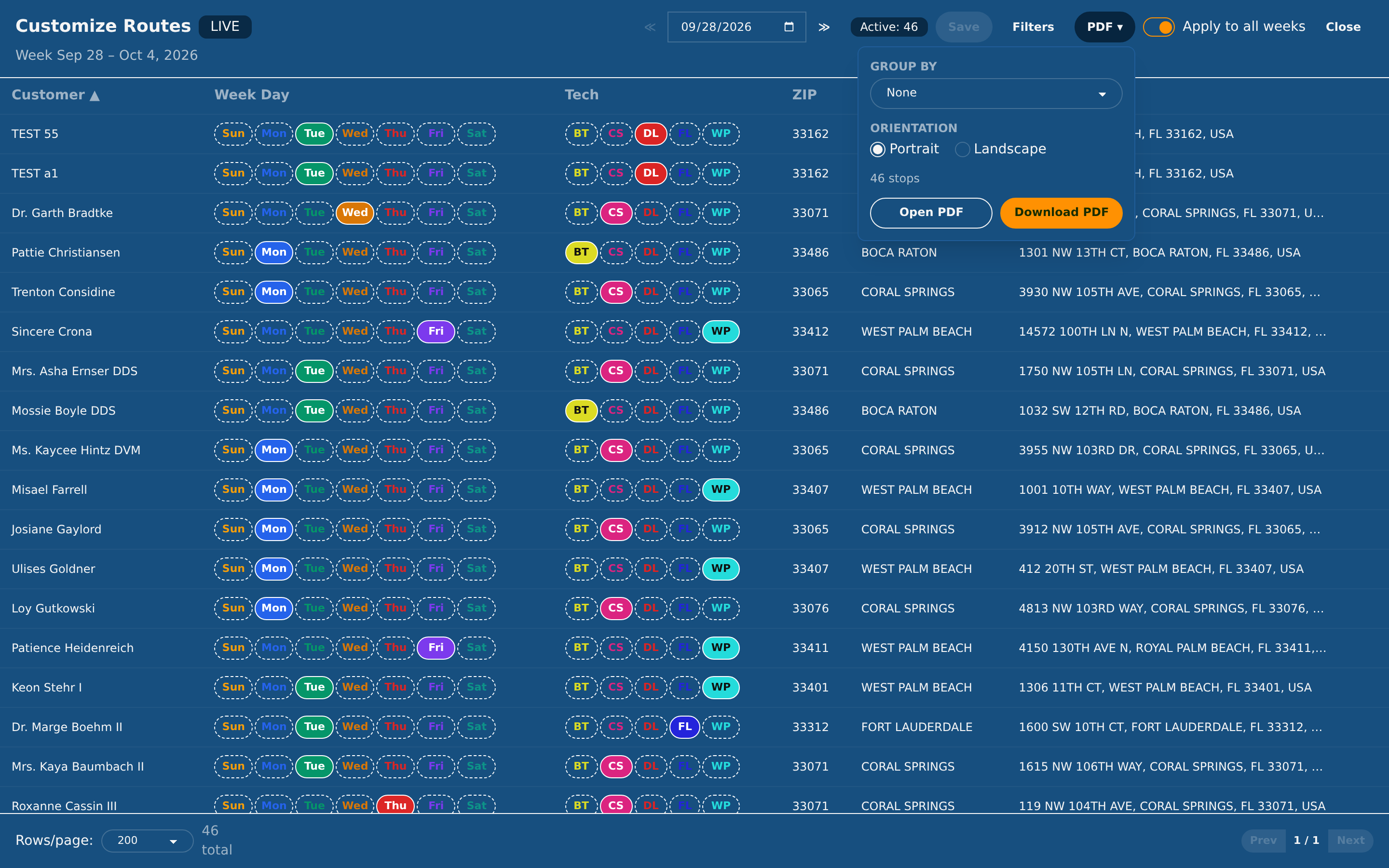Select FL tech for Dr. Marge Boehm II
The height and width of the screenshot is (868, 1389).
(x=685, y=727)
